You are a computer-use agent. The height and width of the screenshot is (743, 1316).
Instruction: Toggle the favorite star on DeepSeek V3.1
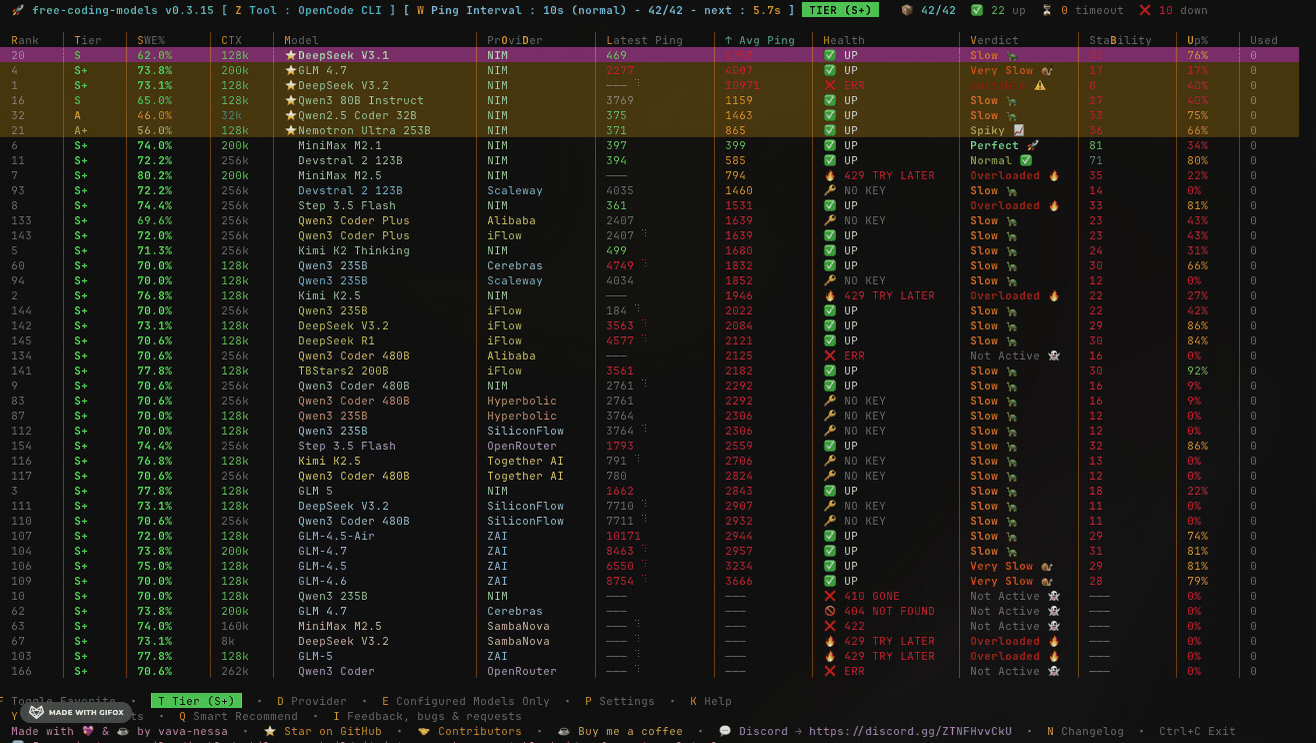click(291, 55)
